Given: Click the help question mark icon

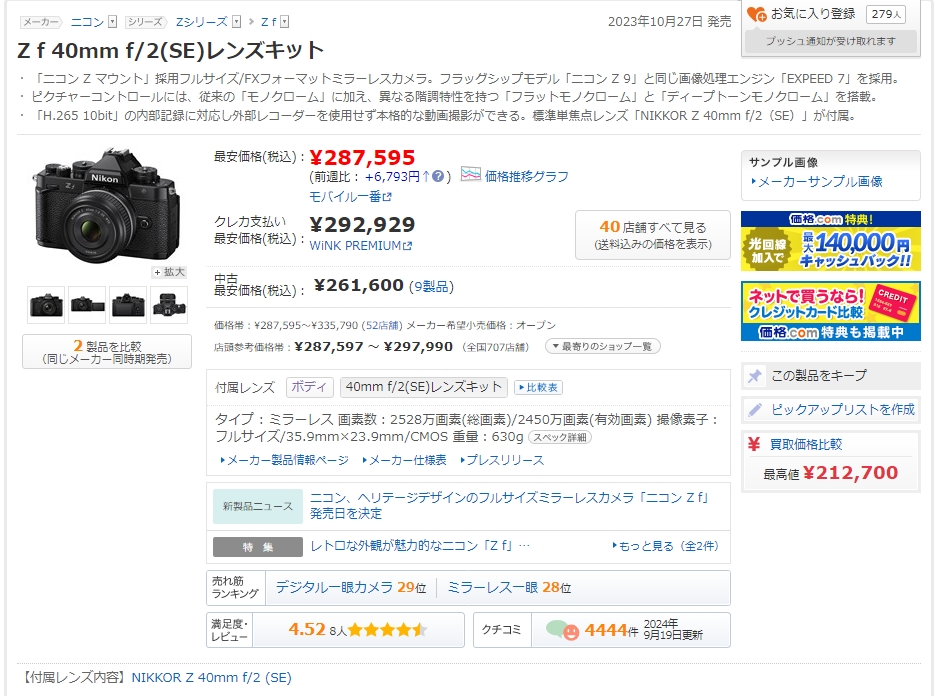Looking at the screenshot, I should point(437,177).
